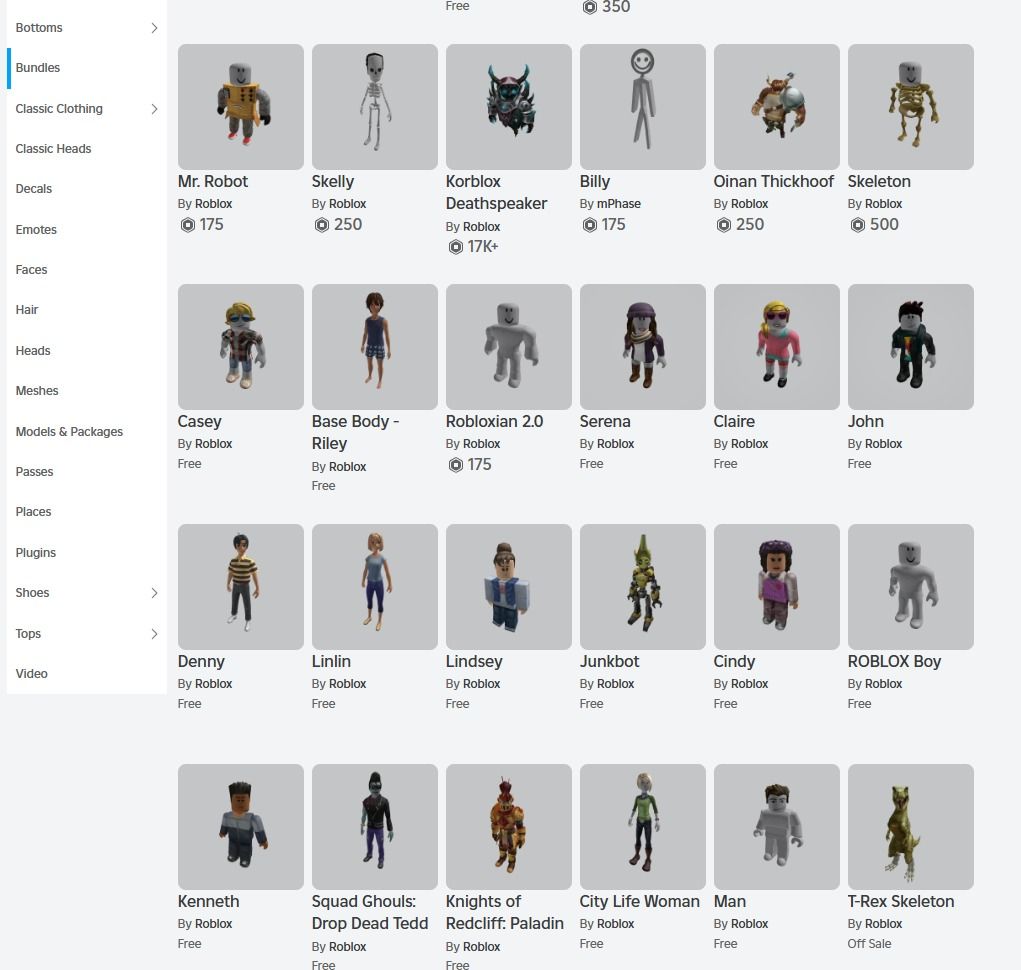1021x970 pixels.
Task: Click the Robux icon next to Billy's price
Action: coord(588,224)
